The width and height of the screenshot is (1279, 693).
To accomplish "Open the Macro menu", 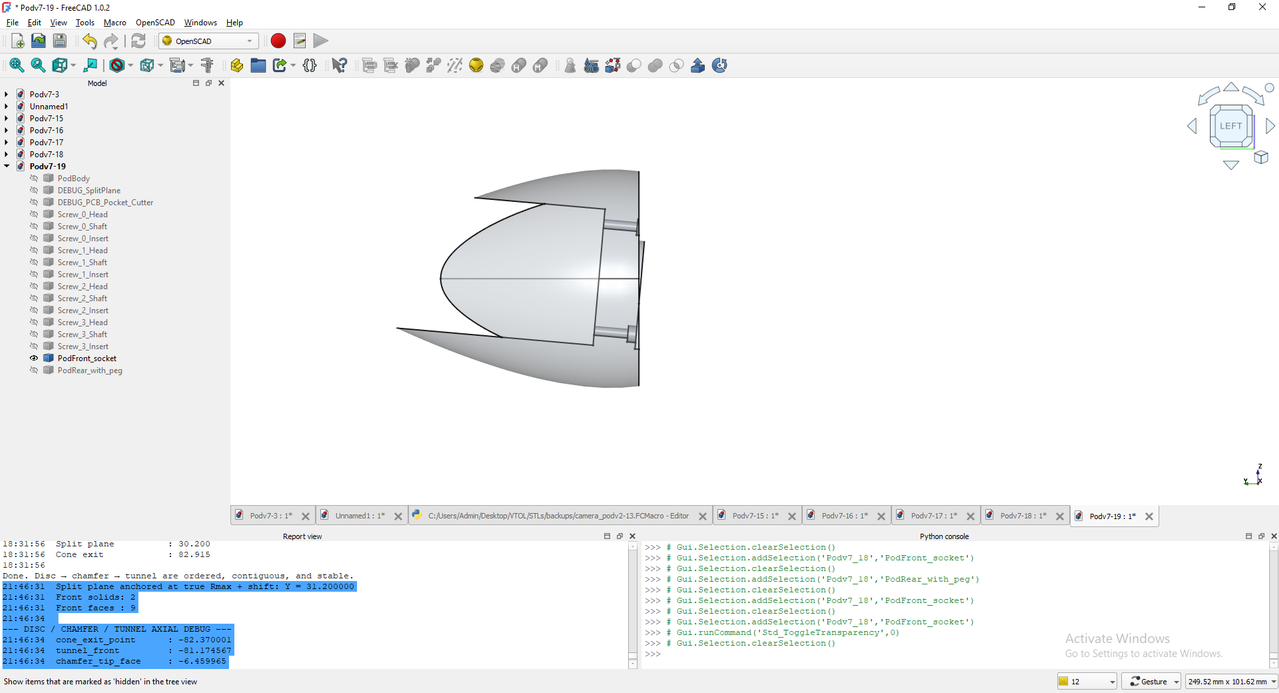I will tap(115, 22).
